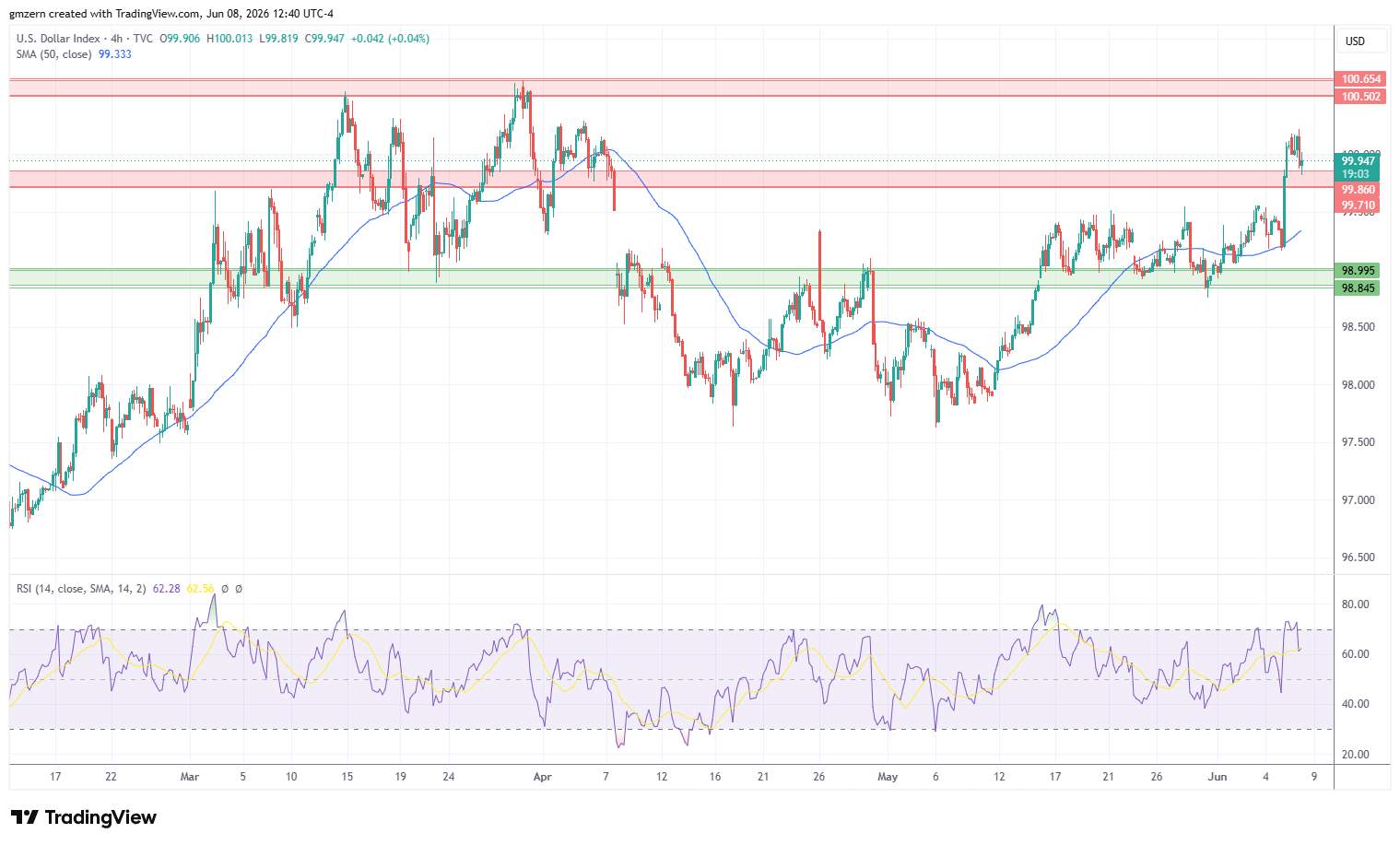Click the 19:03 countdown label

1355,174
